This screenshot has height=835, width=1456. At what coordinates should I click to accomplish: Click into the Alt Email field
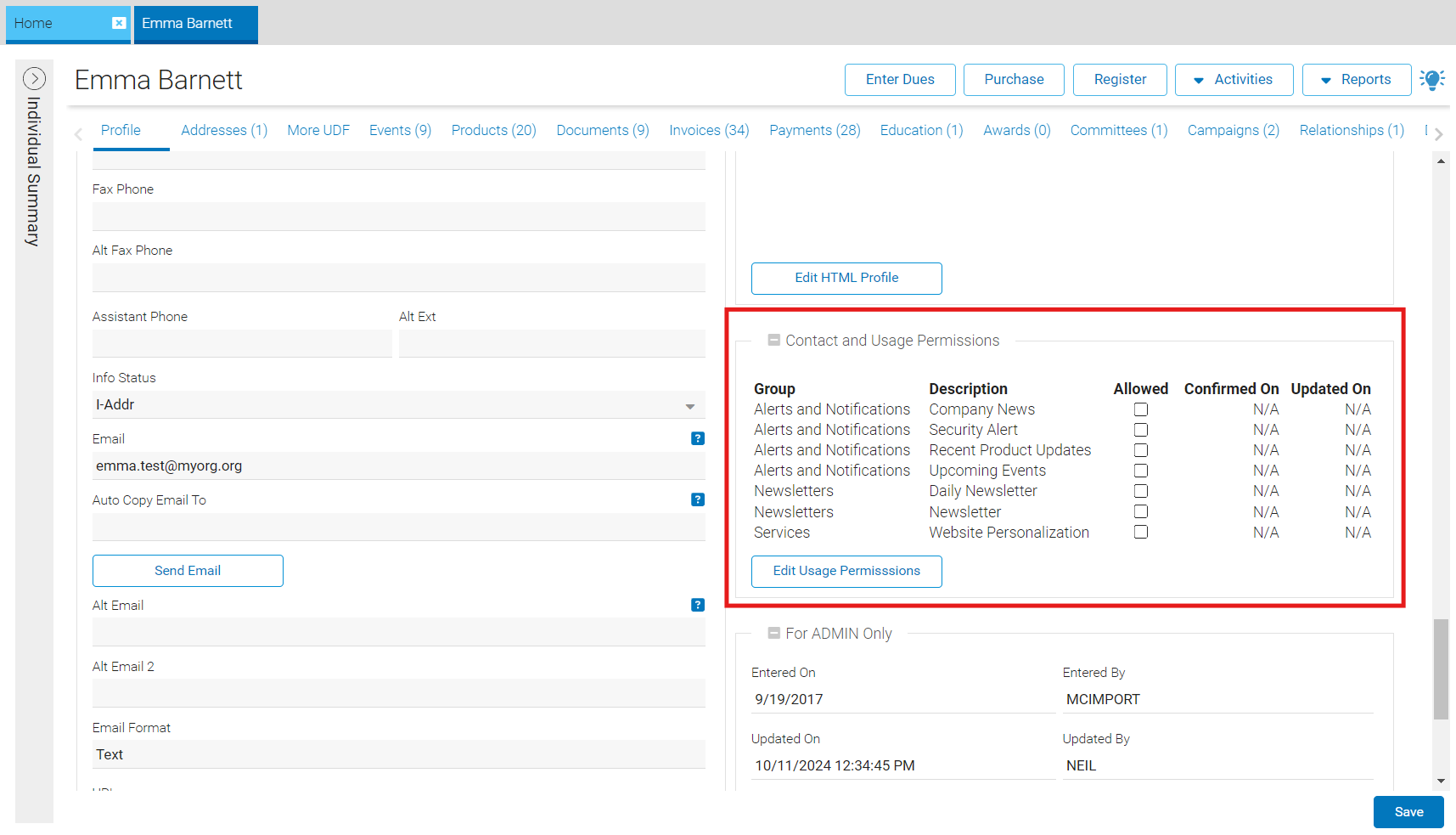(x=398, y=632)
